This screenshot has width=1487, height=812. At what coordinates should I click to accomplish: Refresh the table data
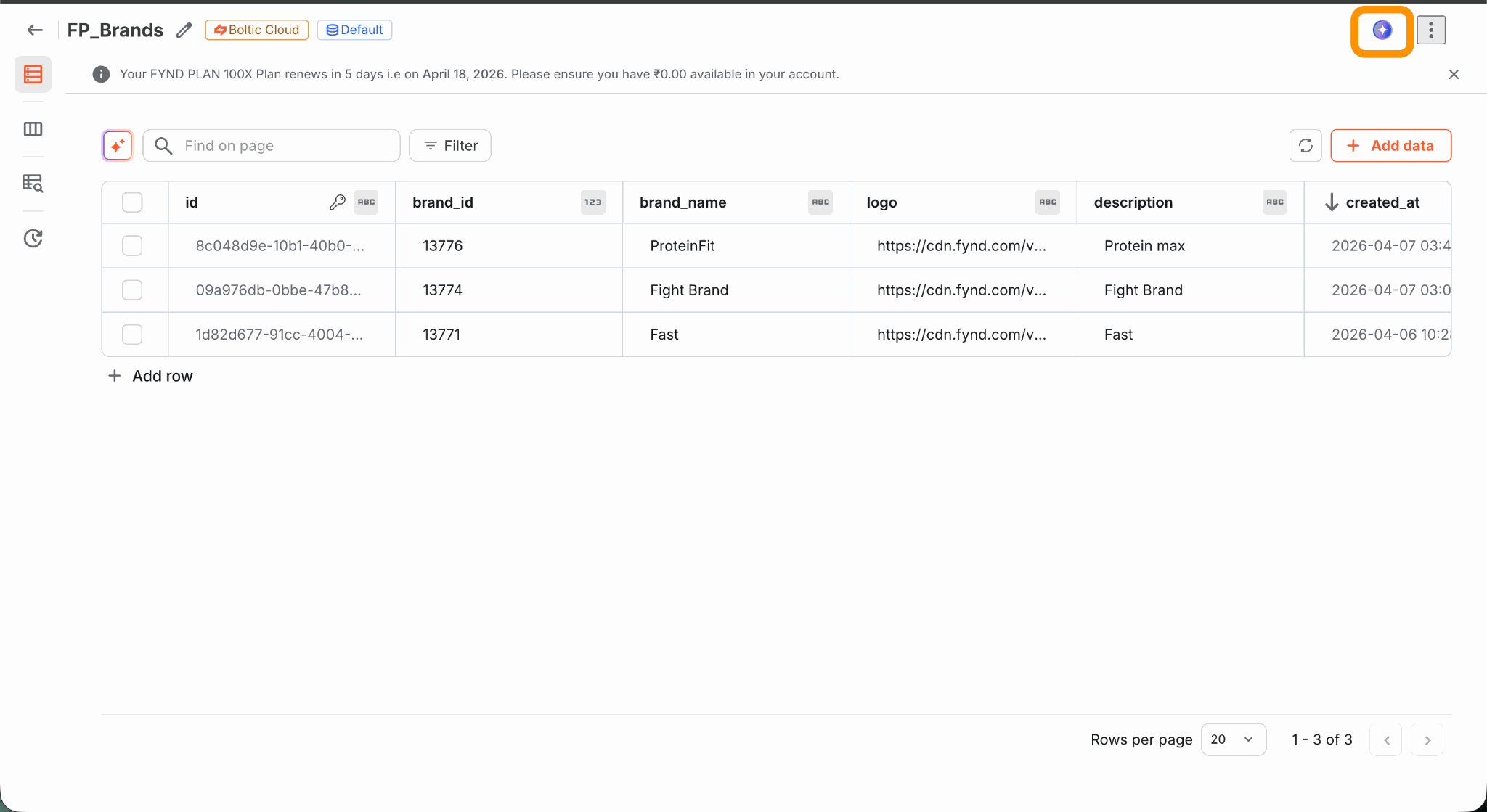coord(1305,145)
